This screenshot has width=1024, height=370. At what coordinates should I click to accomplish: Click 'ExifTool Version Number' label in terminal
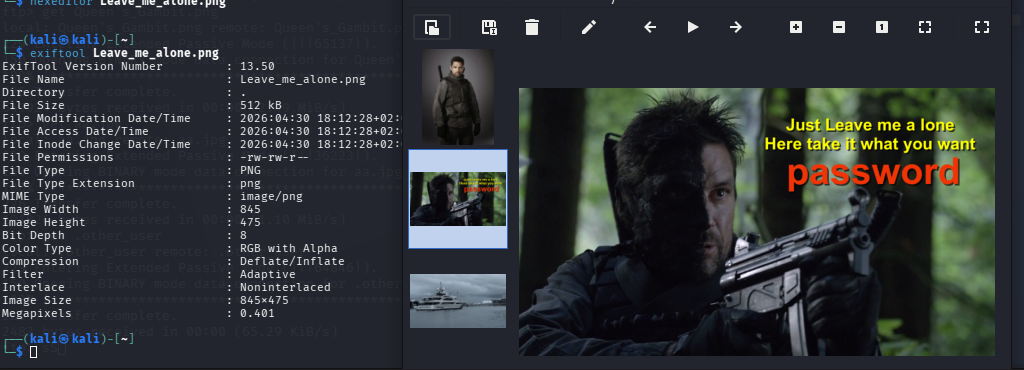coord(82,67)
